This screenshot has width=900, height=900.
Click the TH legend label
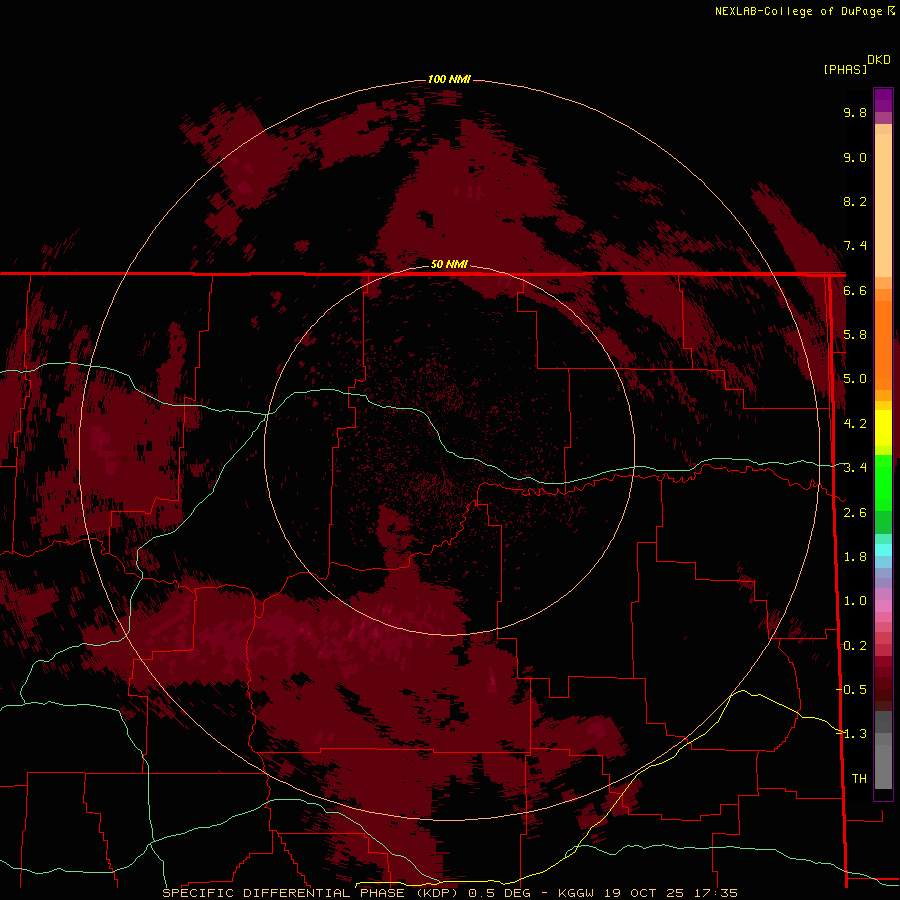click(x=859, y=779)
